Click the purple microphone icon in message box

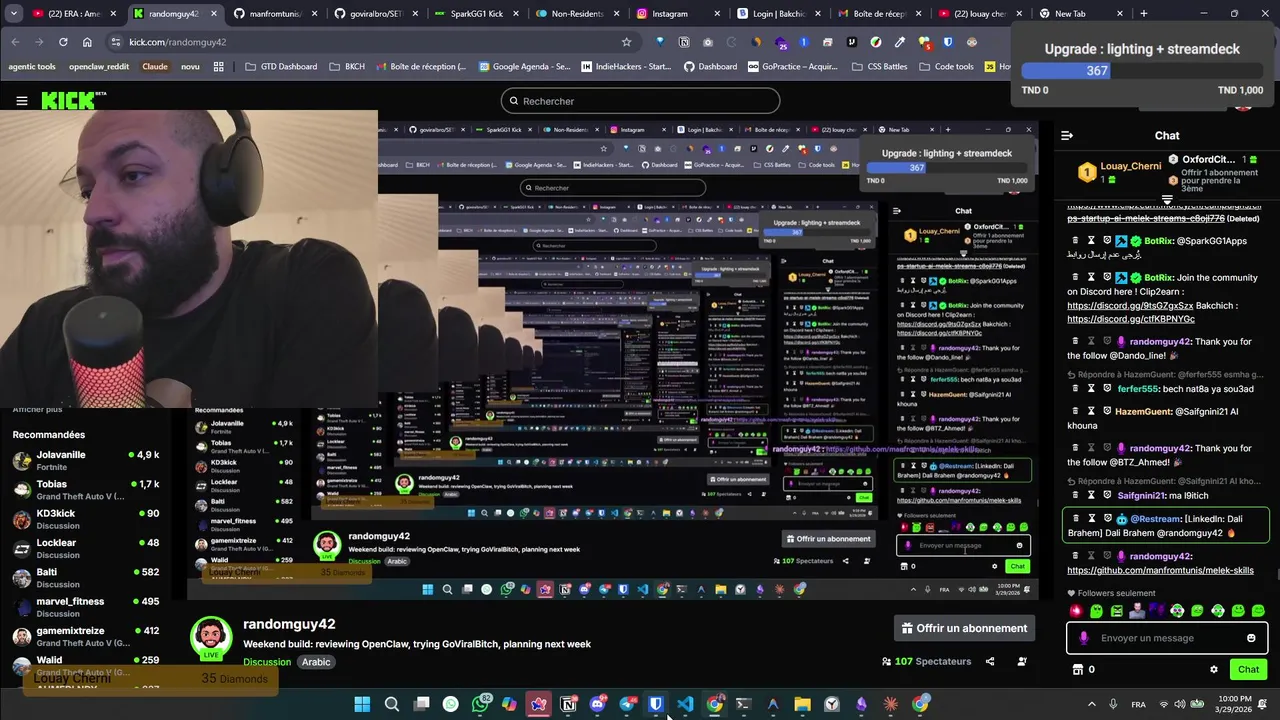[x=1084, y=638]
